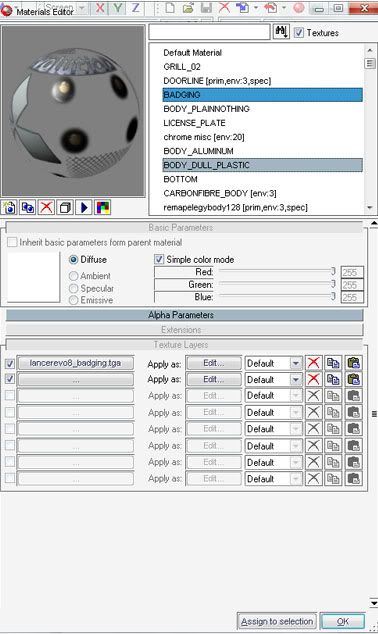Select LICENSE_PLATE material entry
This screenshot has width=378, height=634.
tap(194, 123)
